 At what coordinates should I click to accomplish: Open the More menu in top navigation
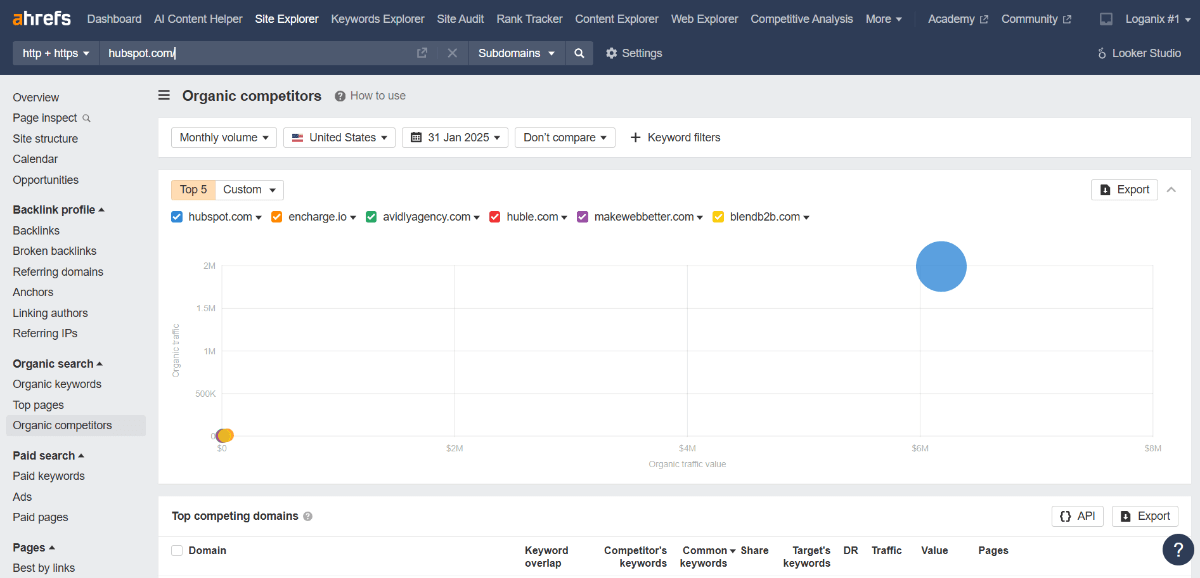pyautogui.click(x=884, y=19)
